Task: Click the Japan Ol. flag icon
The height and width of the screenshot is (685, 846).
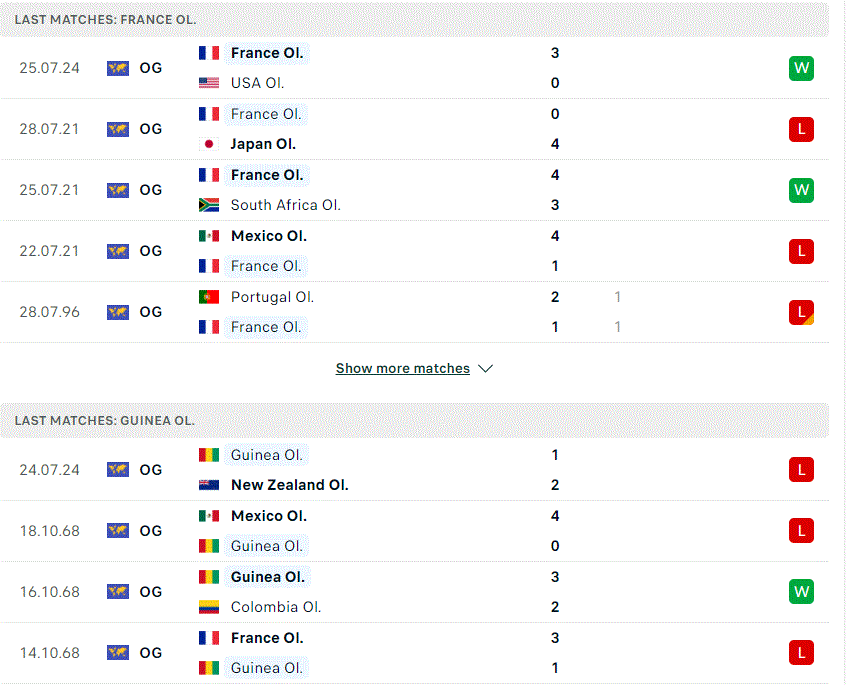Action: 209,144
